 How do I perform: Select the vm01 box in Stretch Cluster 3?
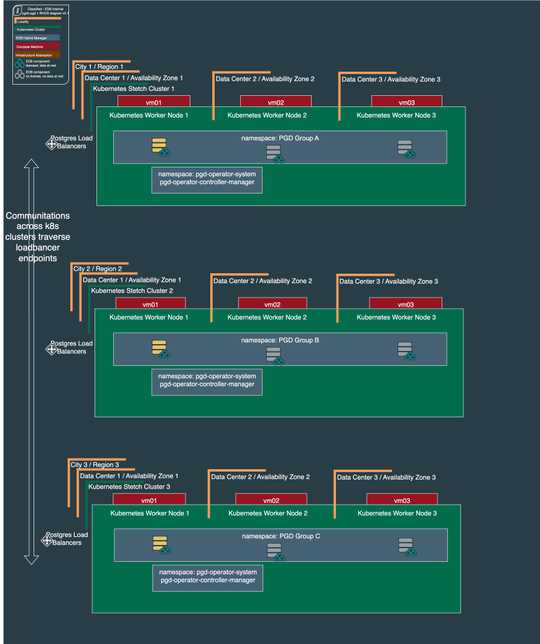click(149, 499)
